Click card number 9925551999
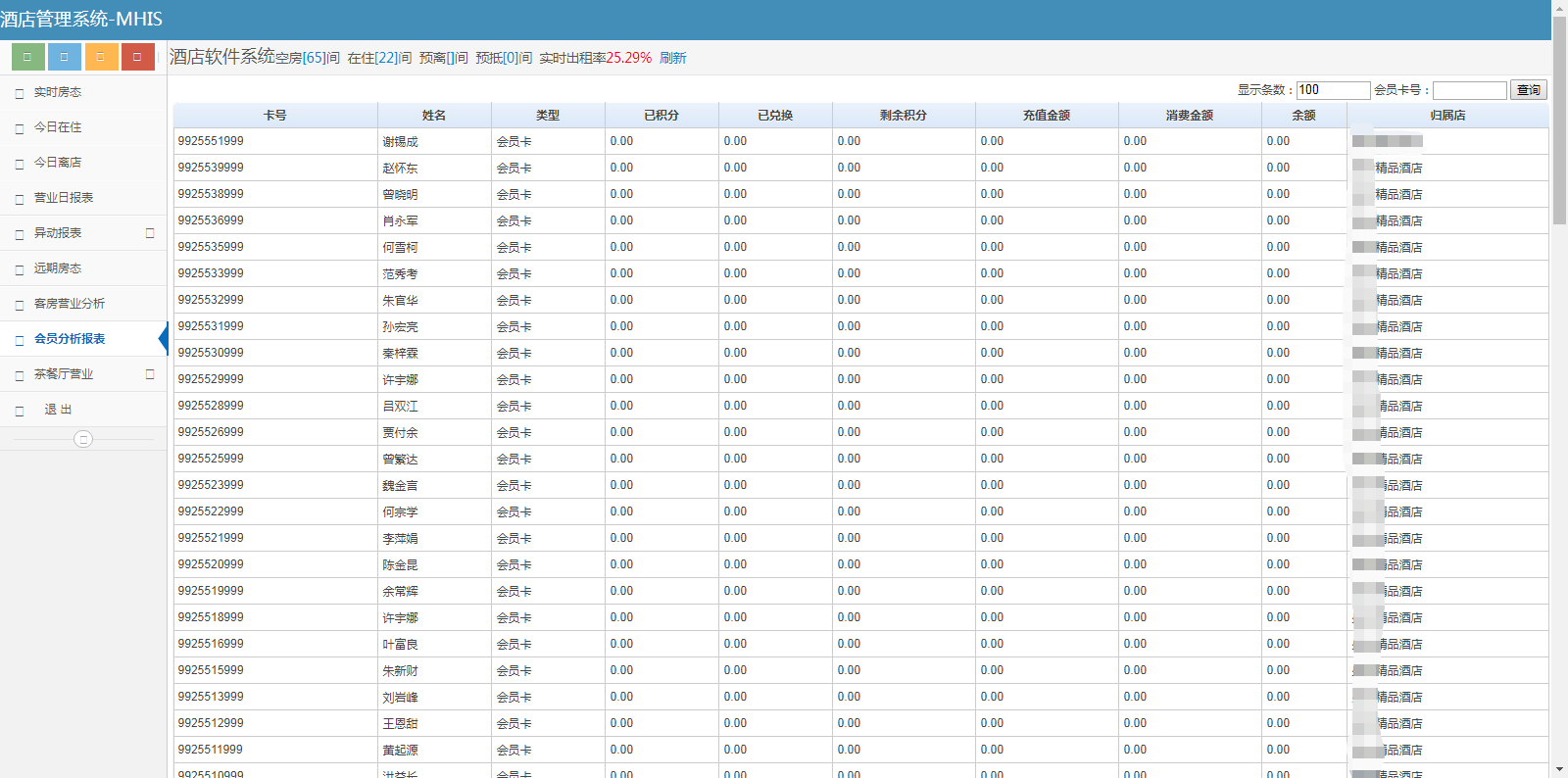This screenshot has width=1568, height=778. point(211,141)
